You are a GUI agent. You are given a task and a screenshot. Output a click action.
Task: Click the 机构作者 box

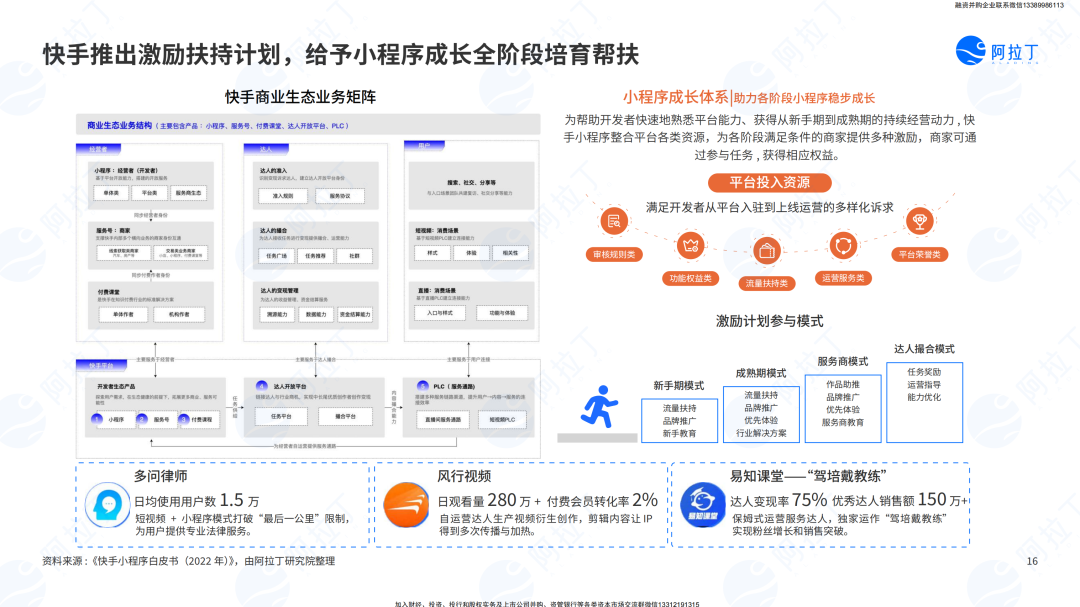(x=179, y=314)
